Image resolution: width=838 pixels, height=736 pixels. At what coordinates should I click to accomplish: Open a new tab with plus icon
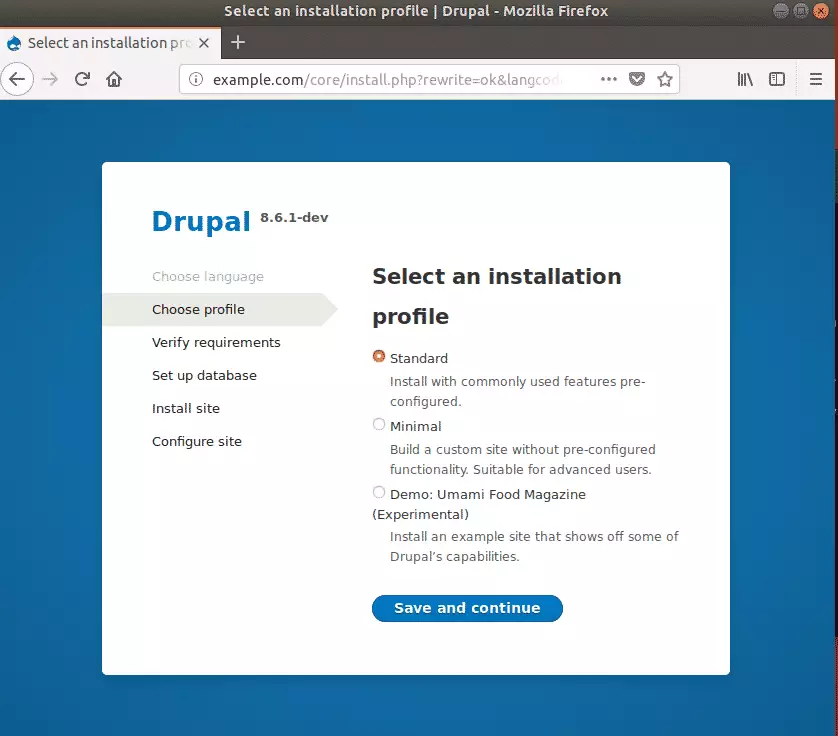pos(238,42)
